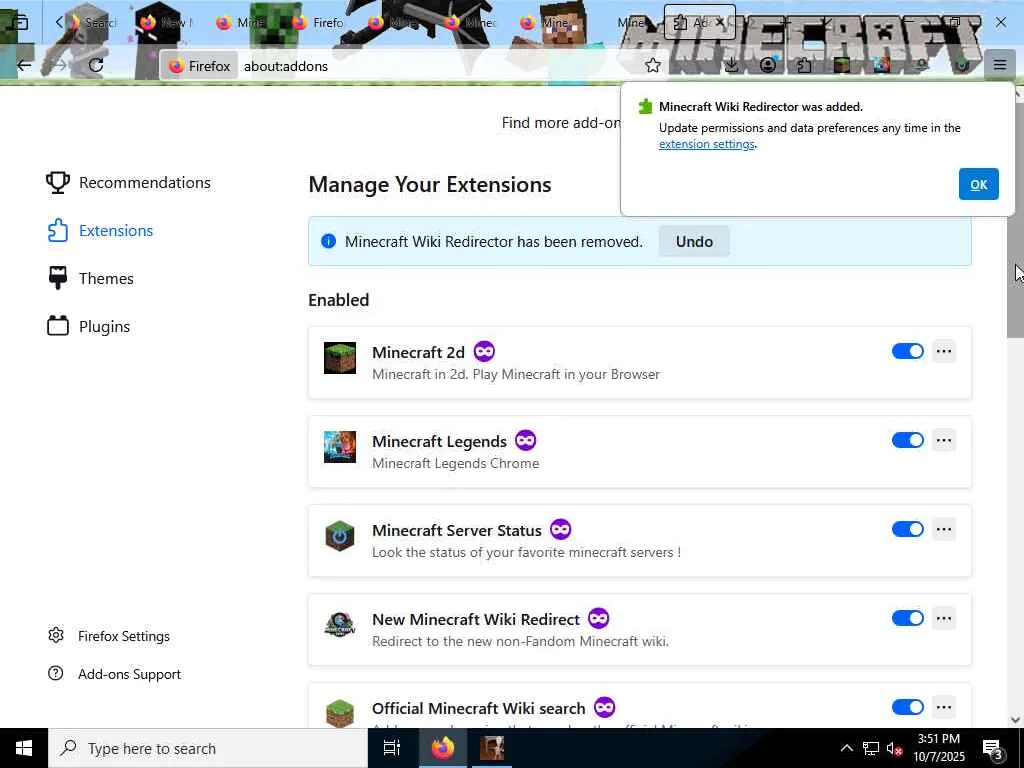Disable the Minecraft Legends extension toggle
Image resolution: width=1024 pixels, height=768 pixels.
pos(908,440)
